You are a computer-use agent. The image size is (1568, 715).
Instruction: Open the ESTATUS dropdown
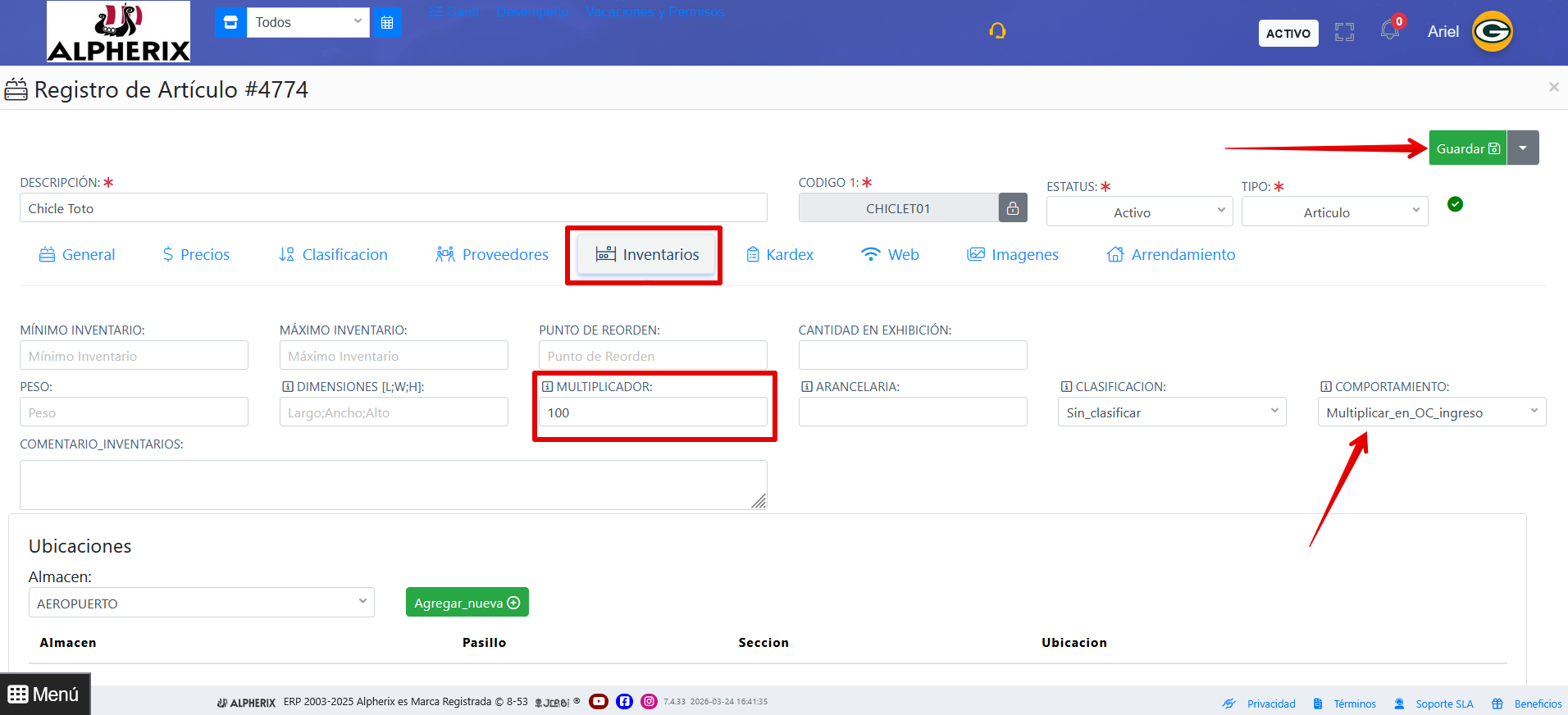(1140, 212)
